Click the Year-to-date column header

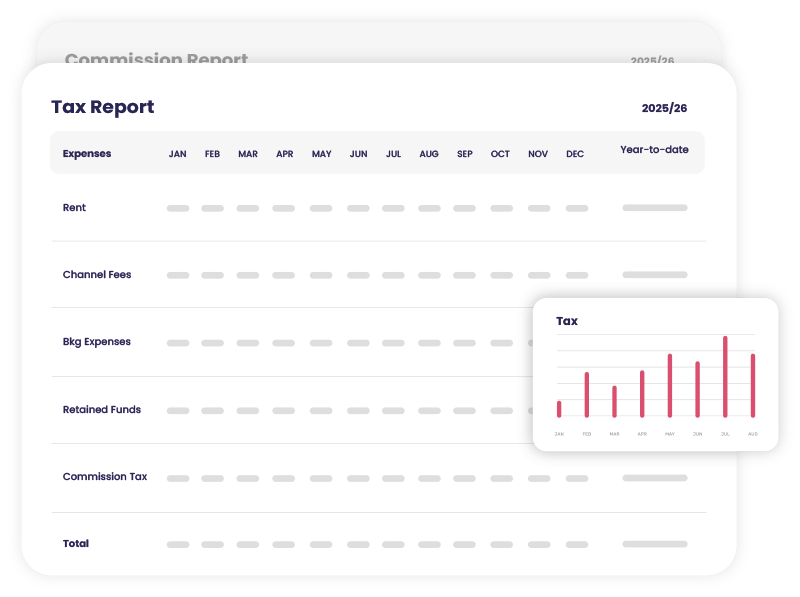pyautogui.click(x=654, y=150)
